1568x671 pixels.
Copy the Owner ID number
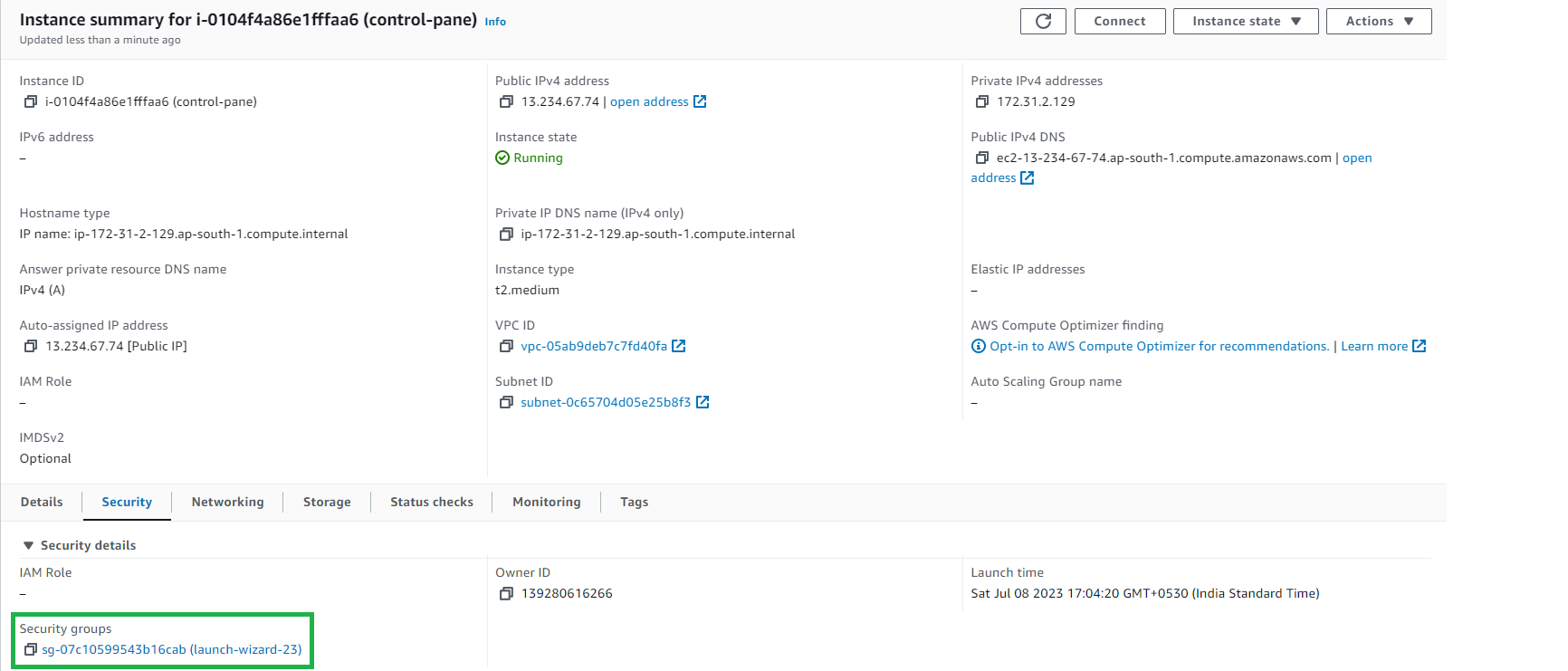[x=506, y=594]
